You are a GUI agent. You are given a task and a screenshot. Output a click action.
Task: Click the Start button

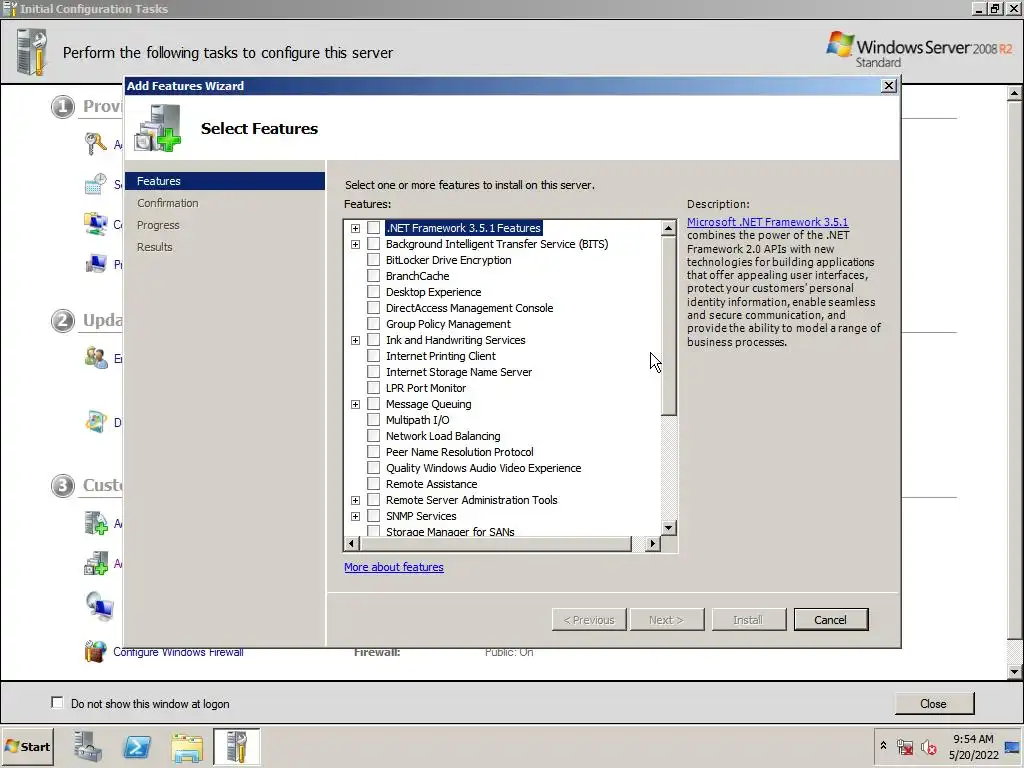click(28, 746)
